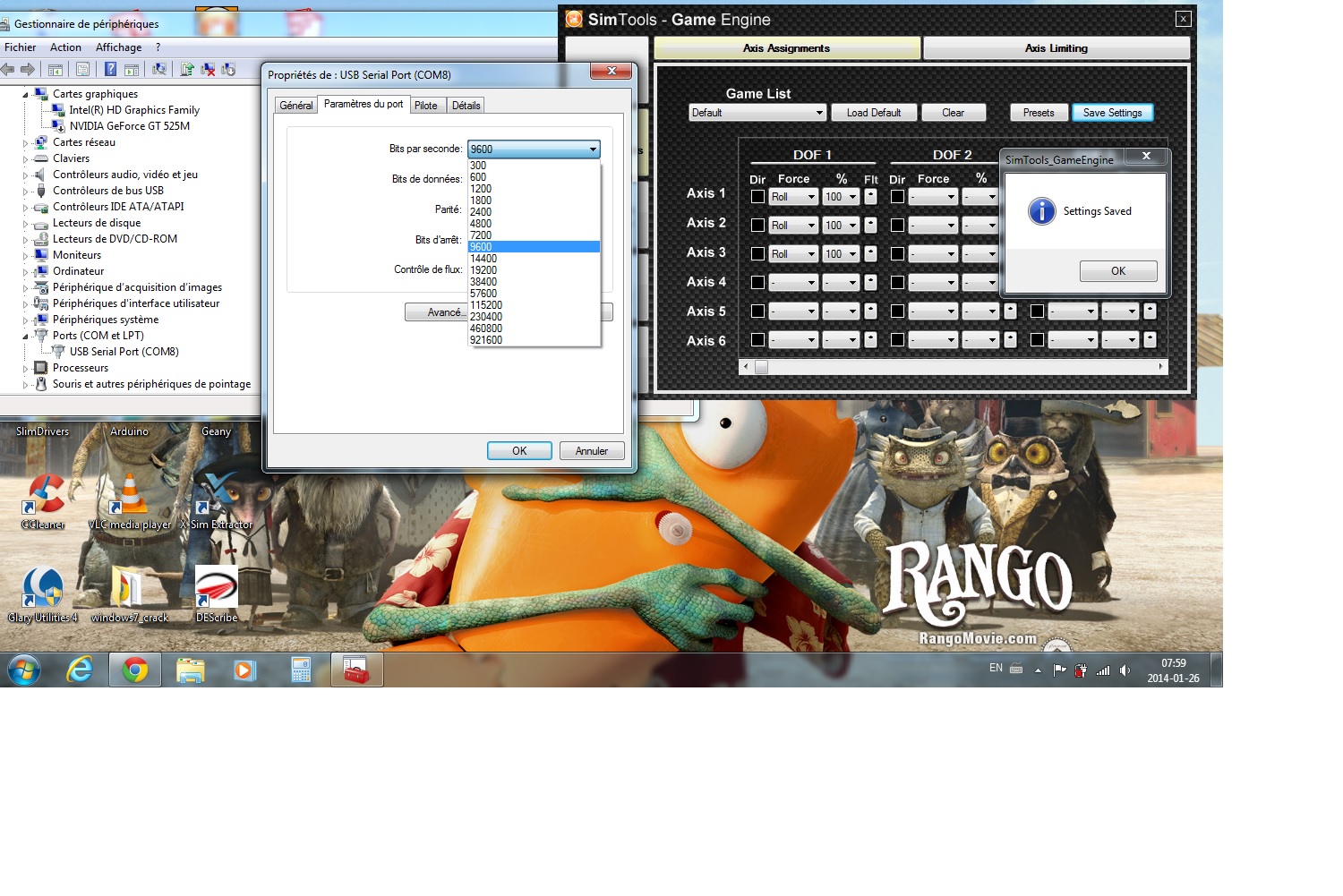This screenshot has width=1343, height=896.
Task: Click the volume speaker icon in system tray
Action: coord(1125,670)
